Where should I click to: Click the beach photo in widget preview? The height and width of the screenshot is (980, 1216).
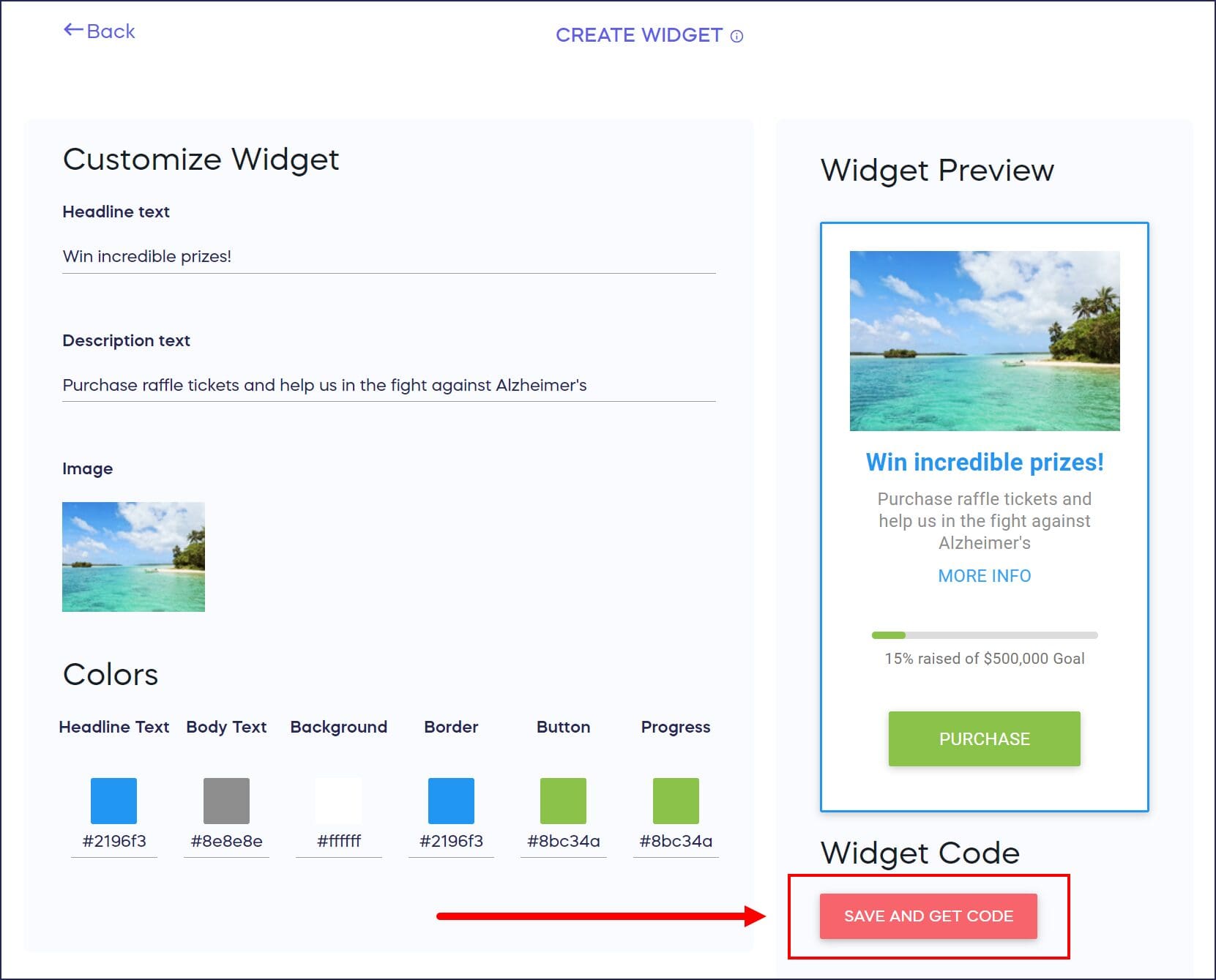tap(984, 341)
